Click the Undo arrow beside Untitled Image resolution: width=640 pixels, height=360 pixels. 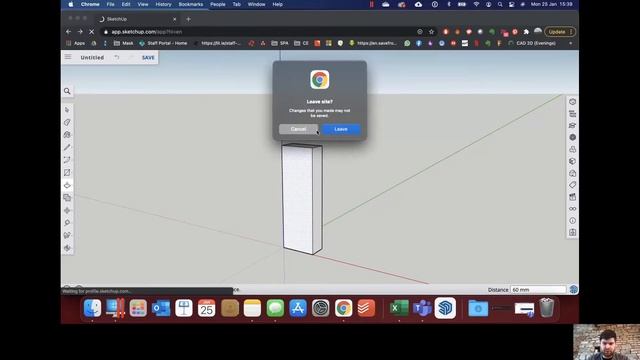tap(117, 58)
